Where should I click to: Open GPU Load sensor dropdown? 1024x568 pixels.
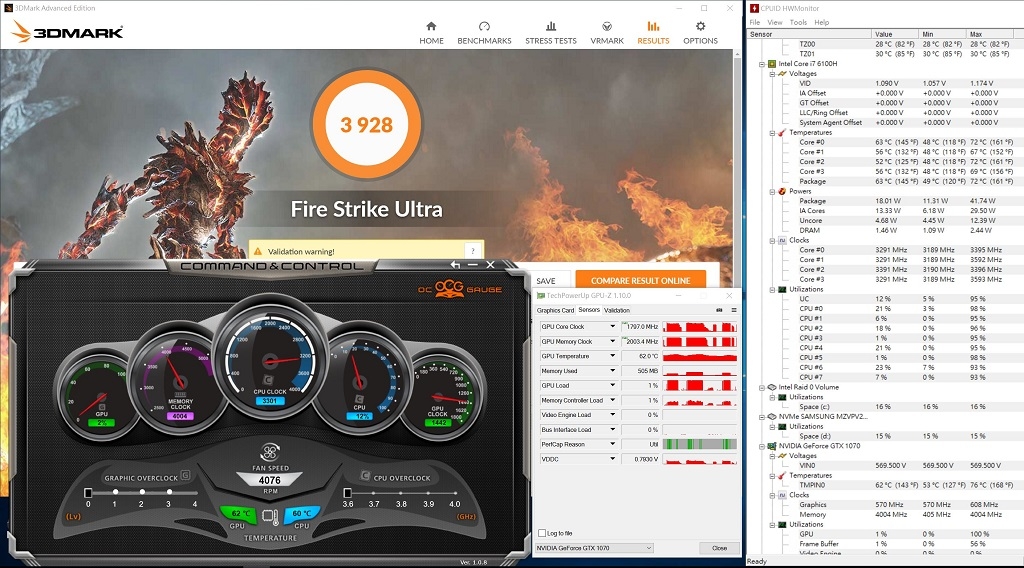pyautogui.click(x=613, y=385)
